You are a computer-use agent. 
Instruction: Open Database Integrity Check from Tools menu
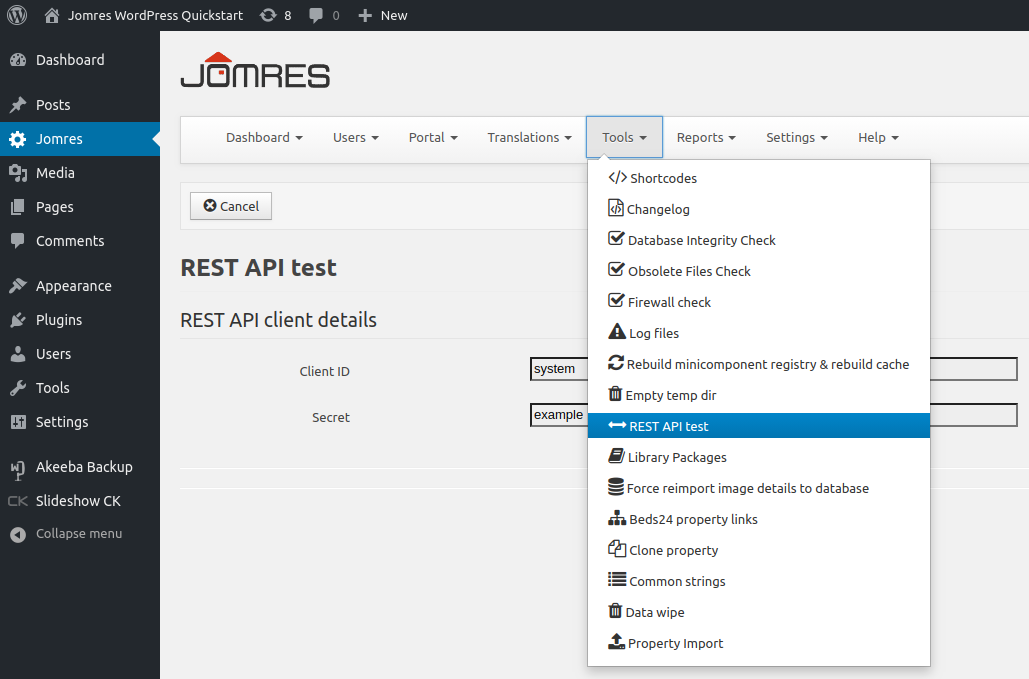(x=759, y=240)
